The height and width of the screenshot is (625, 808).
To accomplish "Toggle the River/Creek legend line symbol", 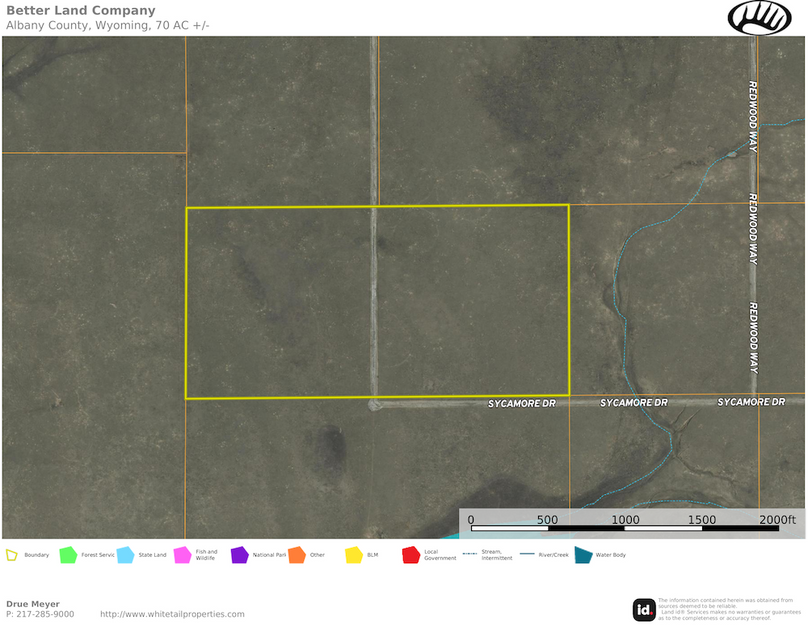I will (x=527, y=551).
